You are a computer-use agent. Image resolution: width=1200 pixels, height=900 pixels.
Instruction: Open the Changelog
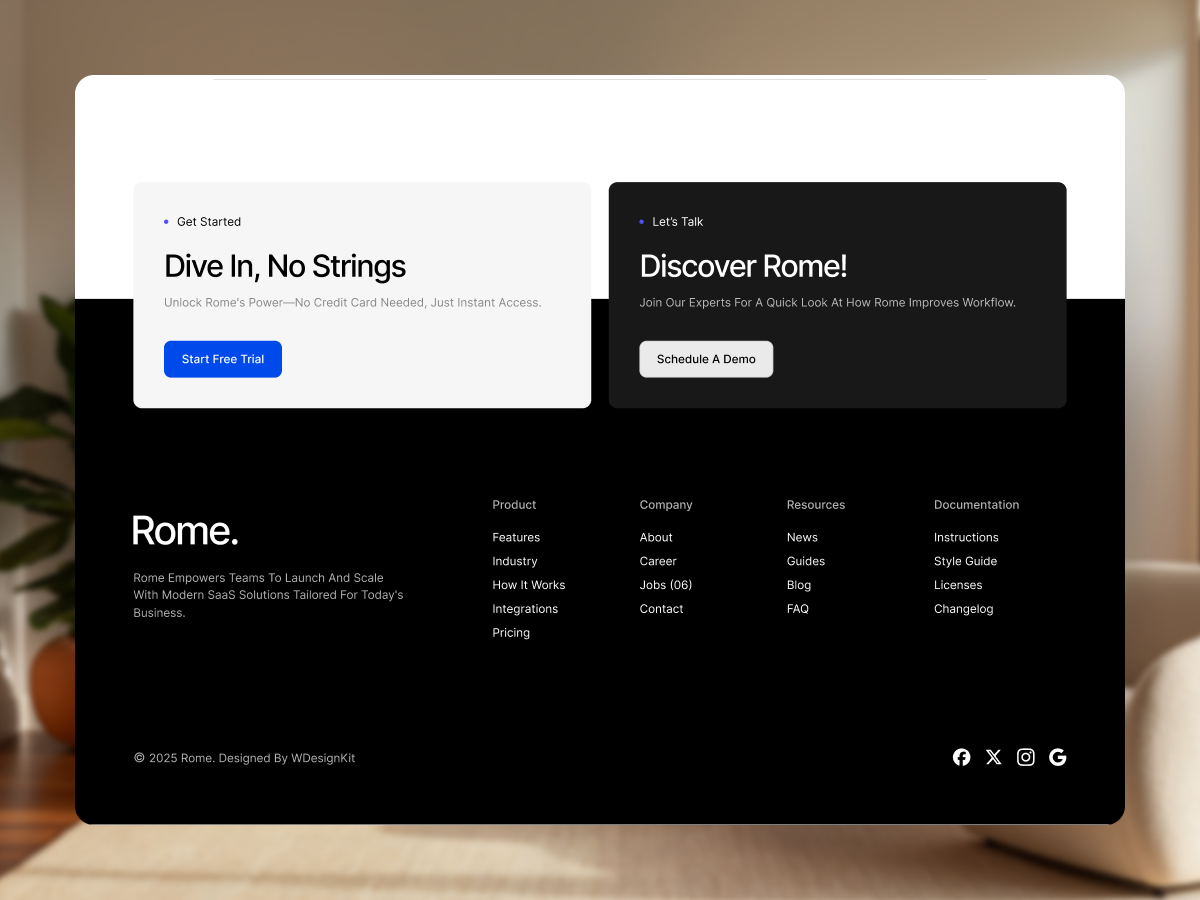tap(963, 608)
